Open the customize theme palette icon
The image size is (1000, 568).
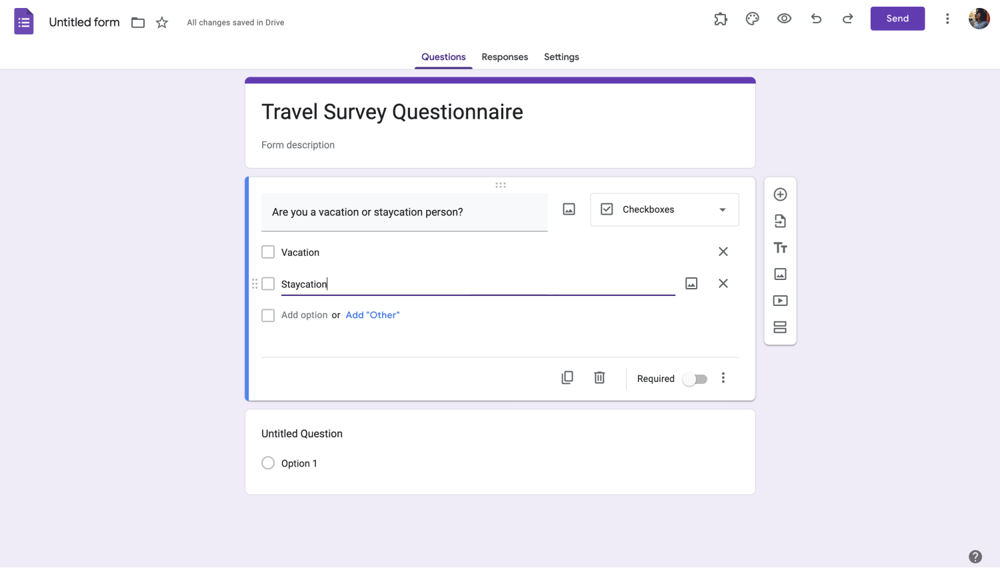tap(752, 19)
